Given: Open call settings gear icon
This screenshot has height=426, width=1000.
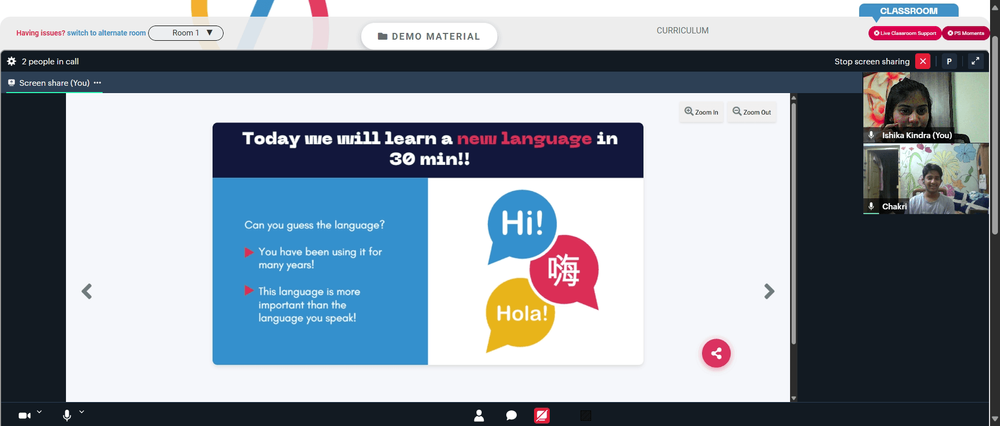Looking at the screenshot, I should tap(11, 61).
